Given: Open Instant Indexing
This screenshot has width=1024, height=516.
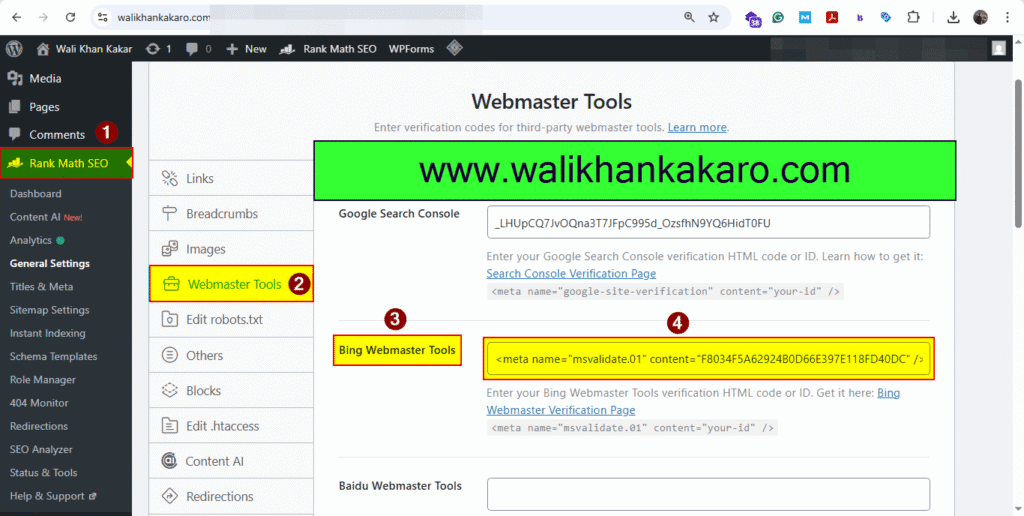Looking at the screenshot, I should pyautogui.click(x=47, y=333).
